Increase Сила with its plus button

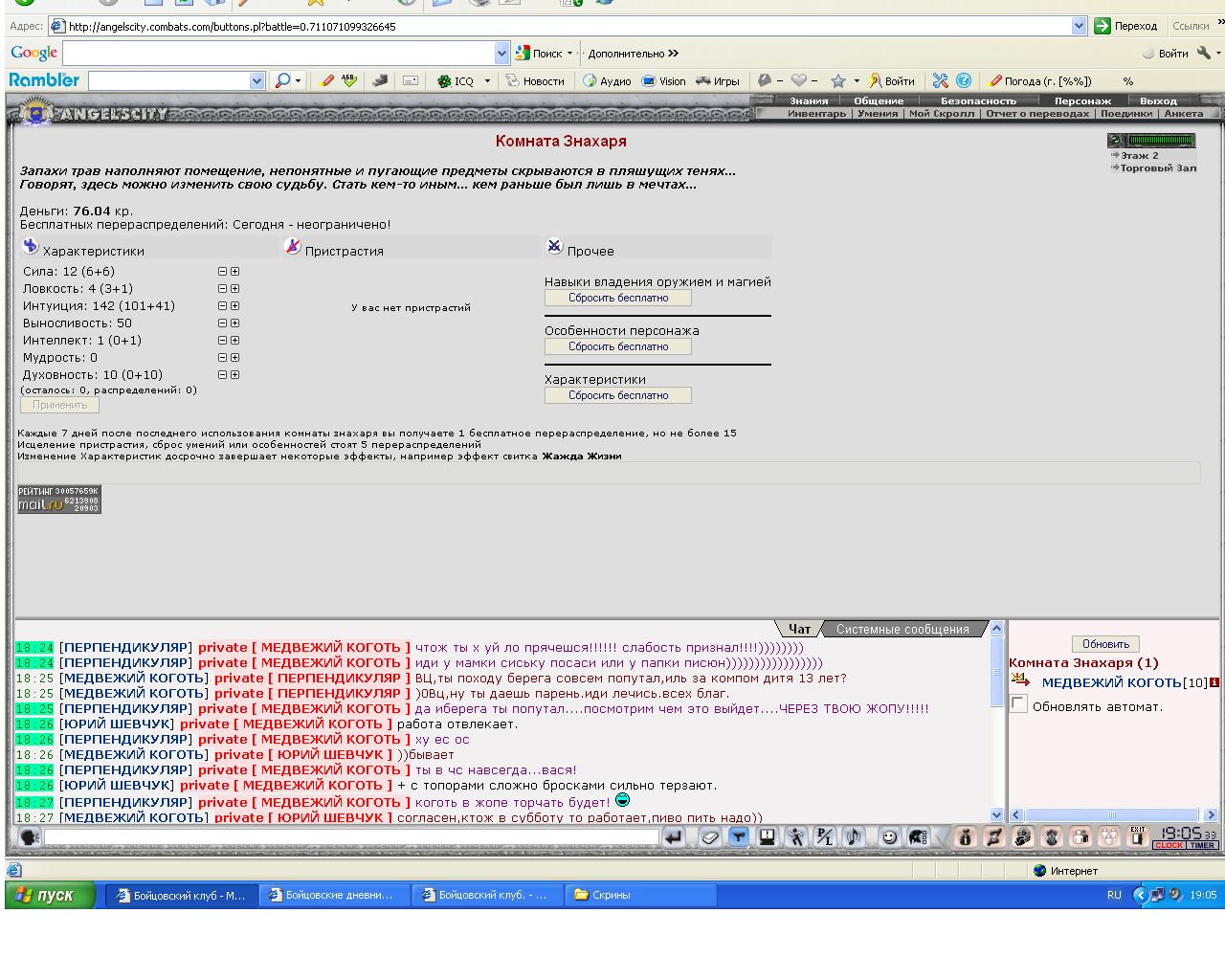coord(234,272)
